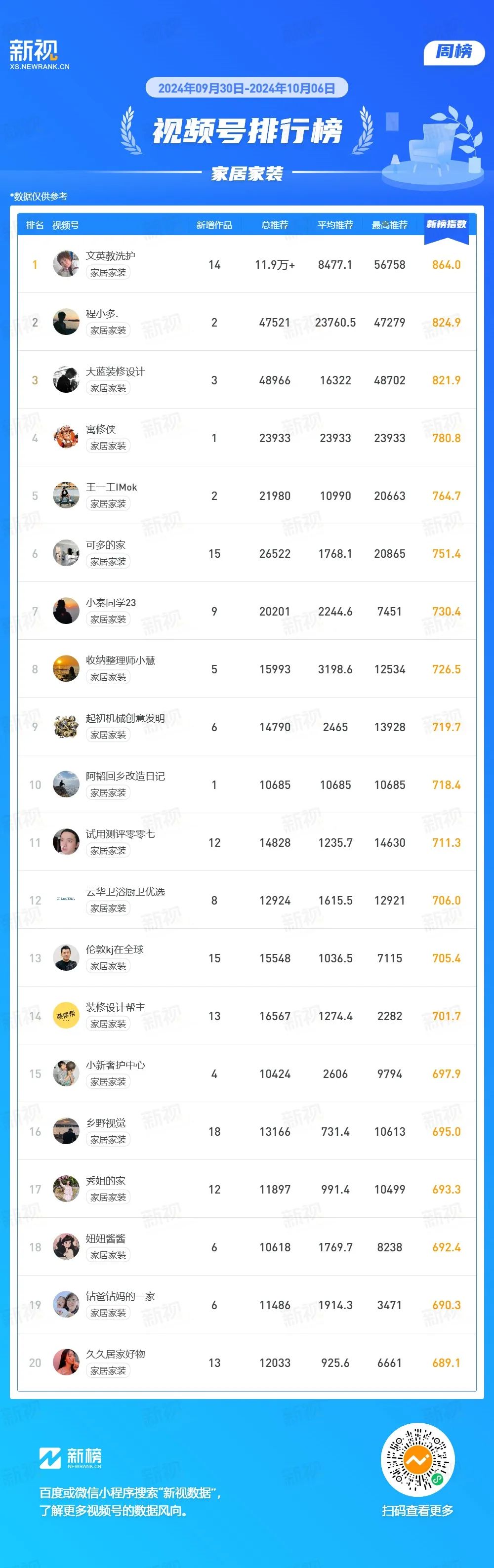
Task: Open the avatar of 文英教洗护
Action: (x=66, y=264)
